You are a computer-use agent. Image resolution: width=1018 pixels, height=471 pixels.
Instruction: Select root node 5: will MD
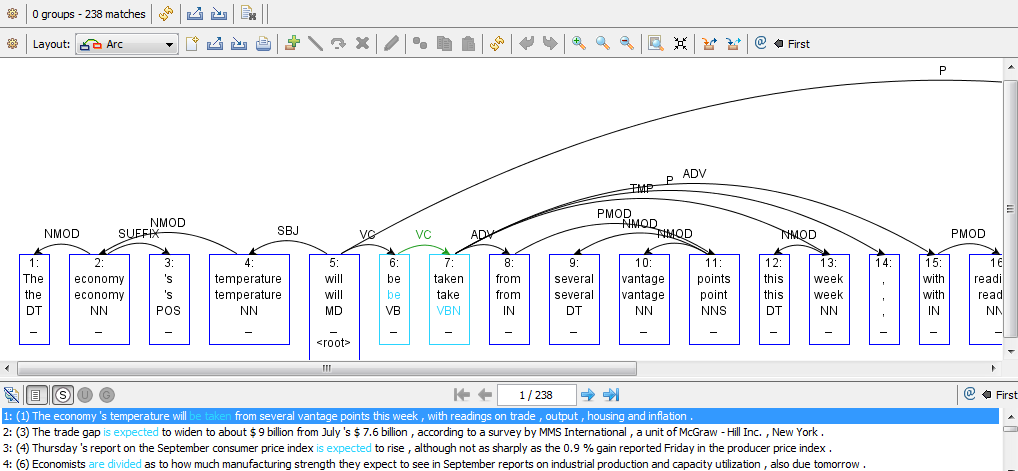334,307
